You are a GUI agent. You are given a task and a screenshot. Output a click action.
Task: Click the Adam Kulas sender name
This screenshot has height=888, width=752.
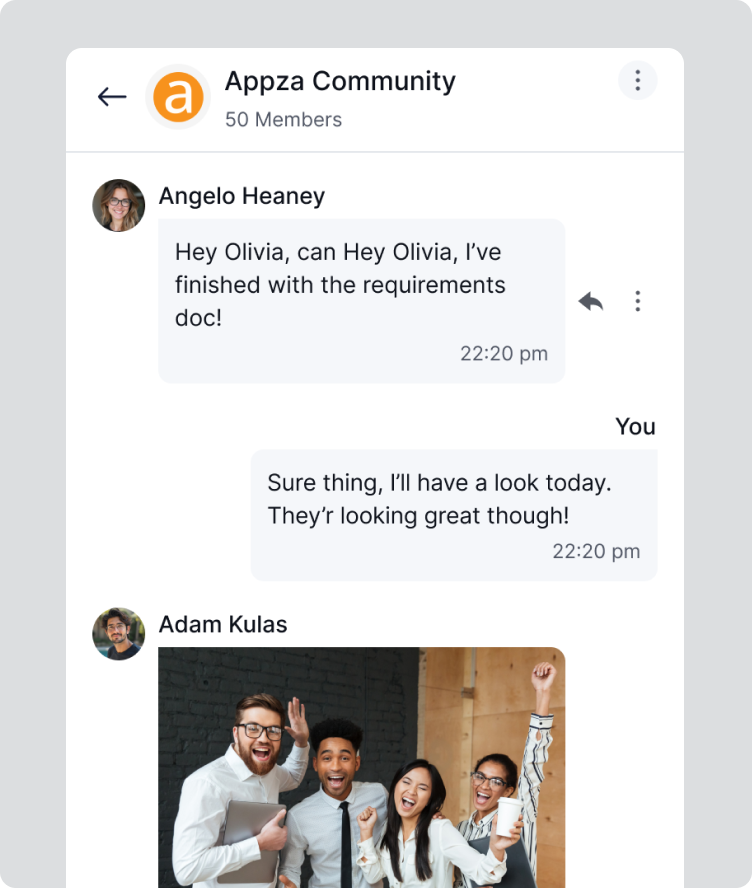(223, 625)
